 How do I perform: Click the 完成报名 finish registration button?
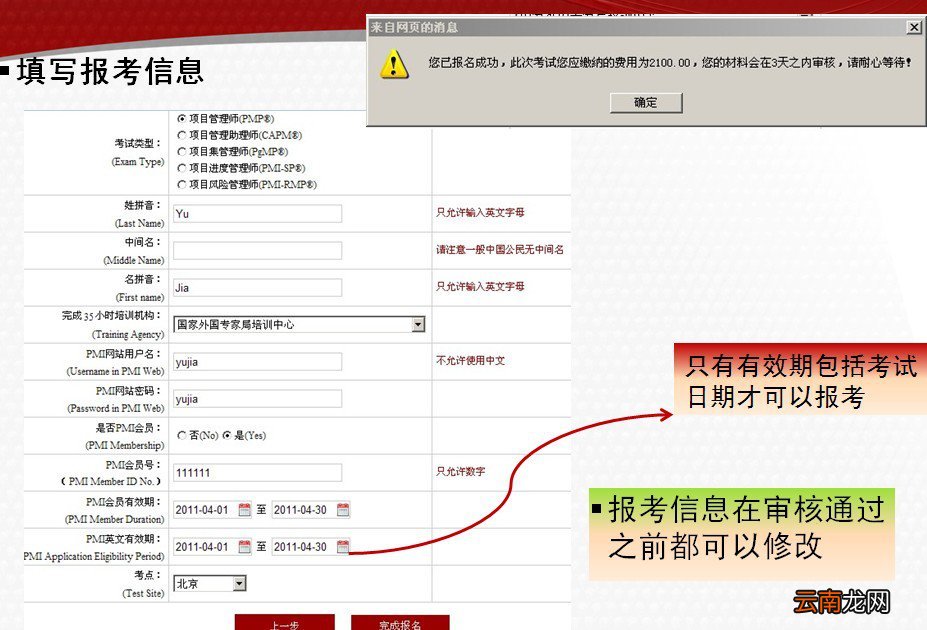click(x=400, y=622)
